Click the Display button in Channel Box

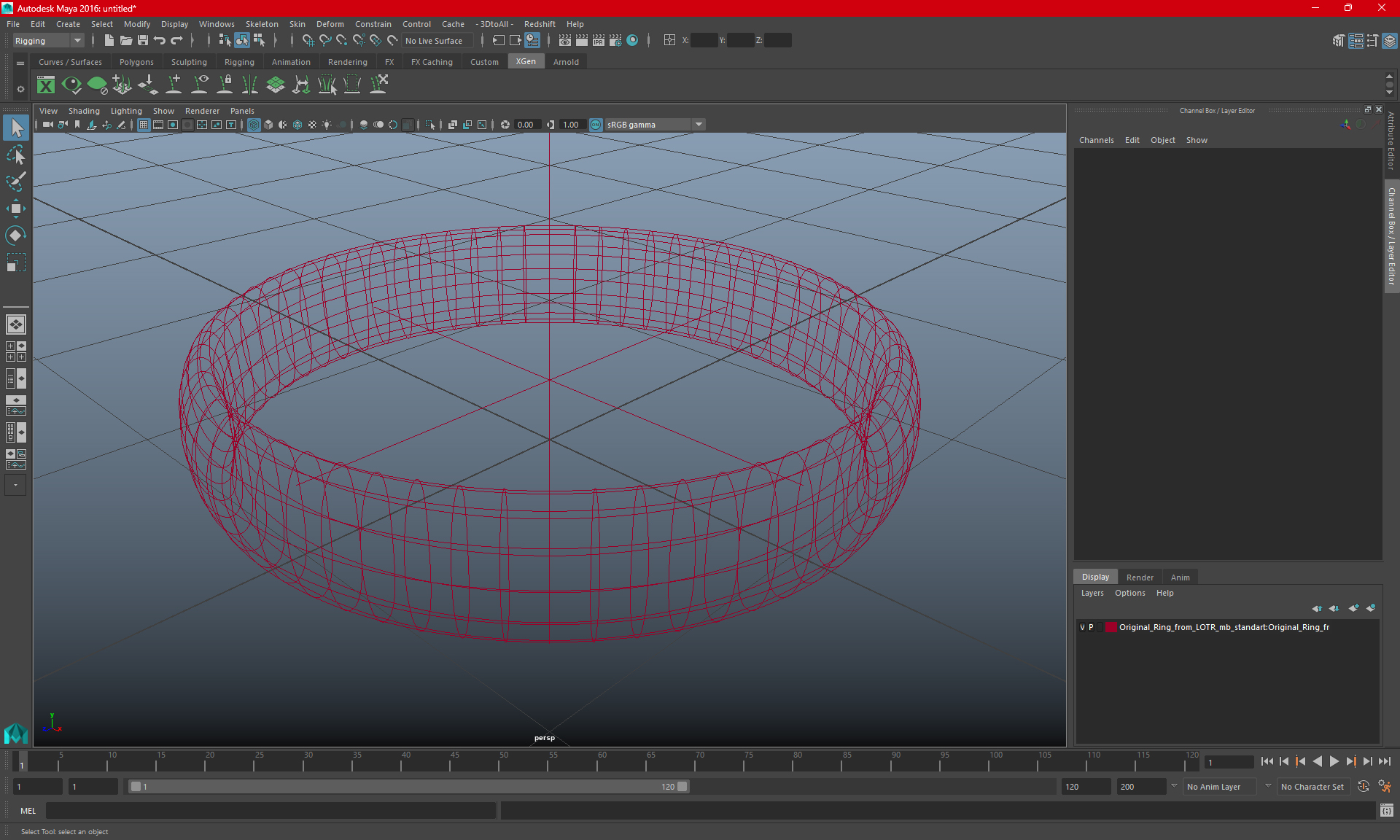click(1096, 576)
